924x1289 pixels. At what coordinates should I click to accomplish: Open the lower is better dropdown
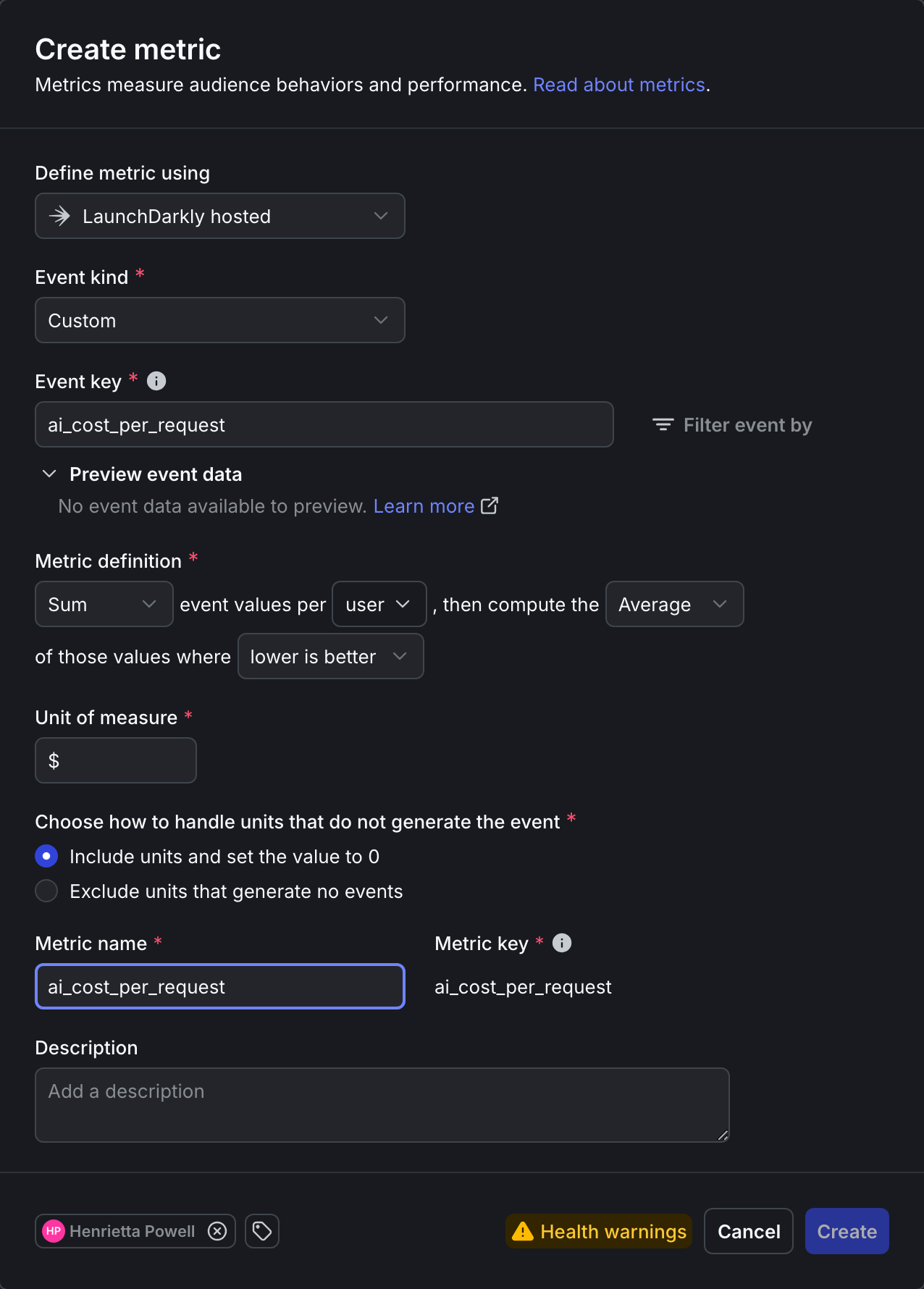point(331,656)
